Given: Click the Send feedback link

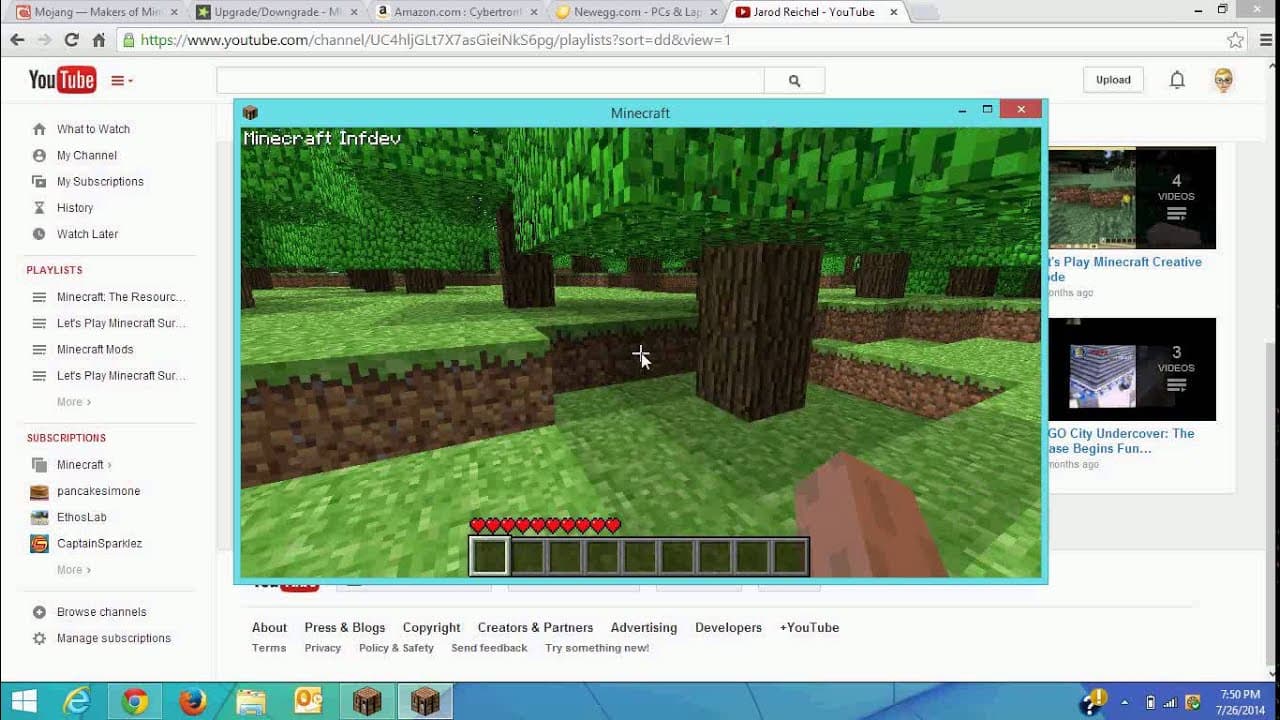Looking at the screenshot, I should [x=489, y=648].
